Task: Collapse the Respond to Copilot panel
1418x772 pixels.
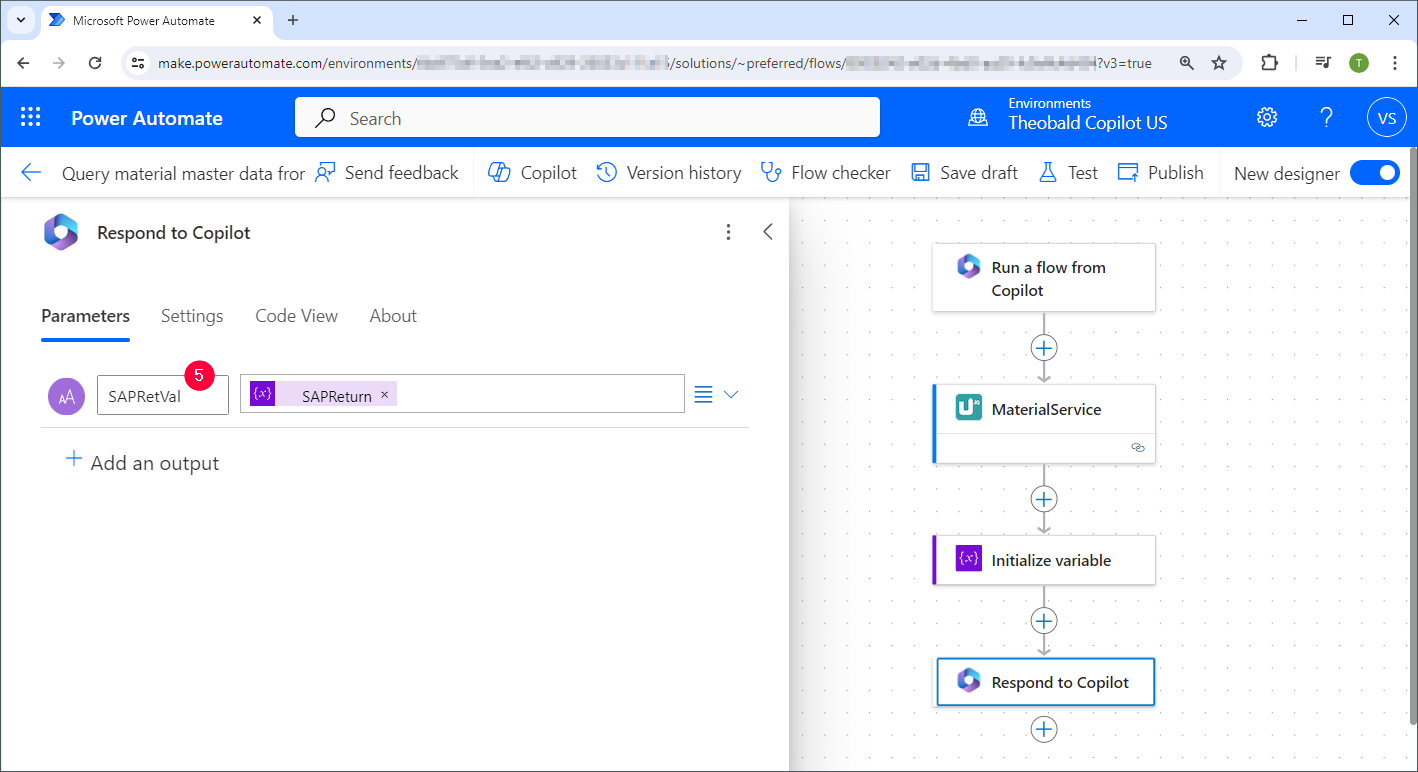Action: click(768, 232)
